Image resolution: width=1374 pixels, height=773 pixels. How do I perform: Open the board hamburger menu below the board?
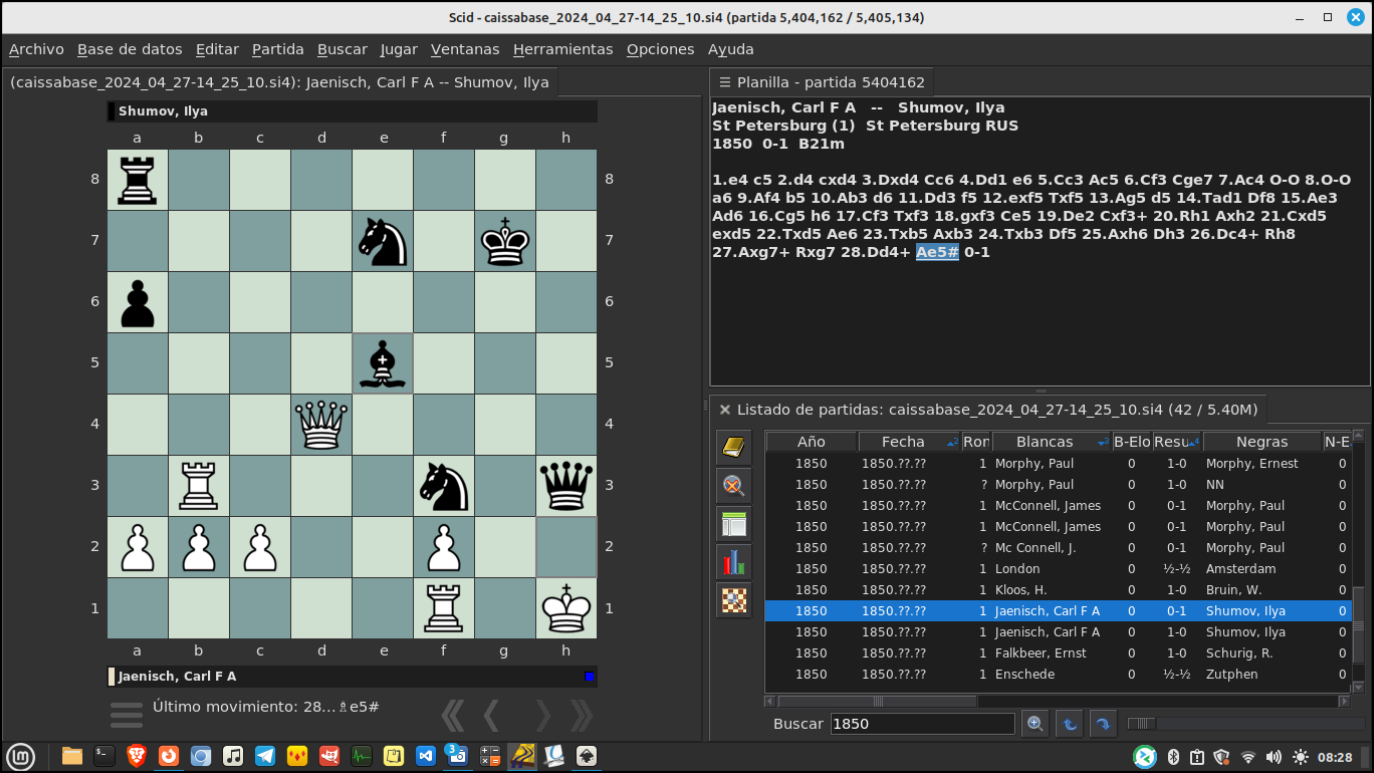coord(126,715)
